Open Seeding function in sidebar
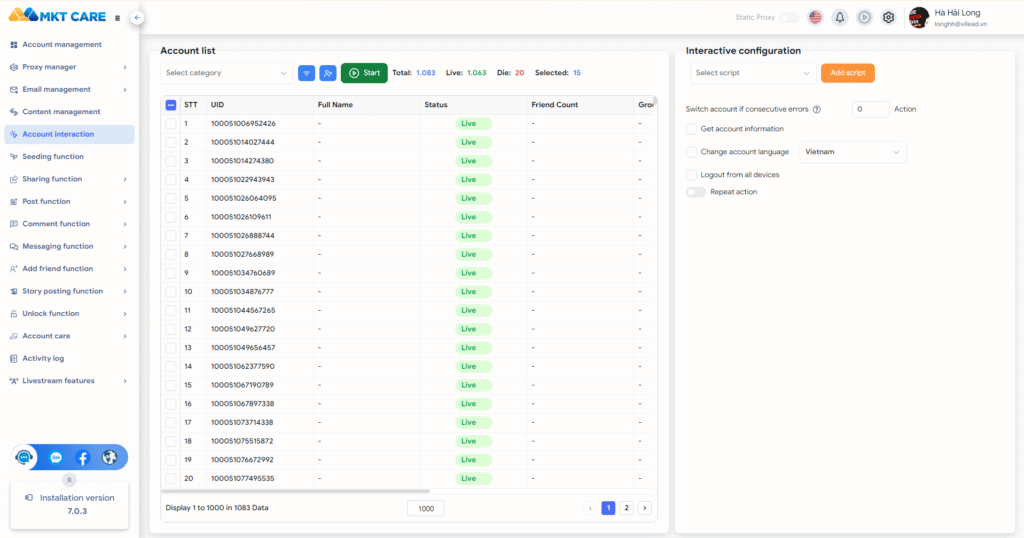The width and height of the screenshot is (1024, 538). pyautogui.click(x=53, y=157)
